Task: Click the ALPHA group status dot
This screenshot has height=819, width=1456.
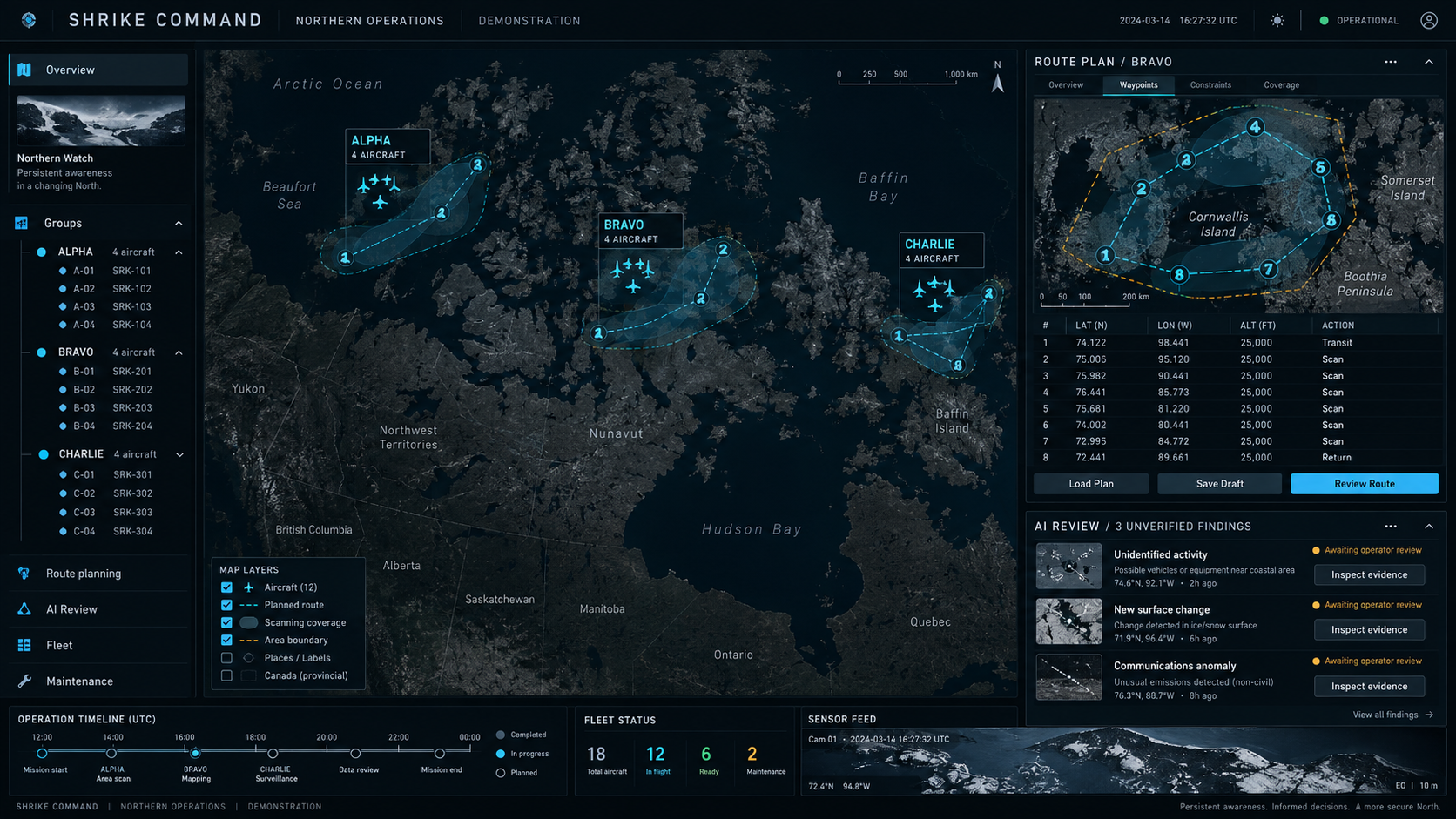Action: pyautogui.click(x=41, y=252)
